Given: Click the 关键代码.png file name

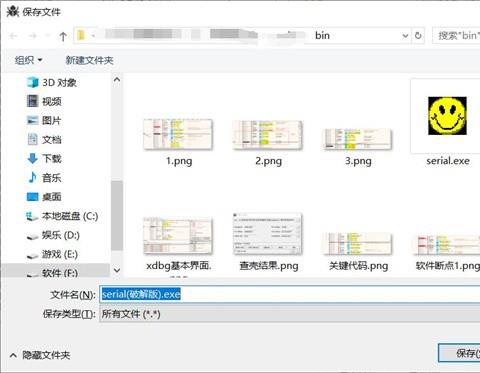Looking at the screenshot, I should (358, 266).
